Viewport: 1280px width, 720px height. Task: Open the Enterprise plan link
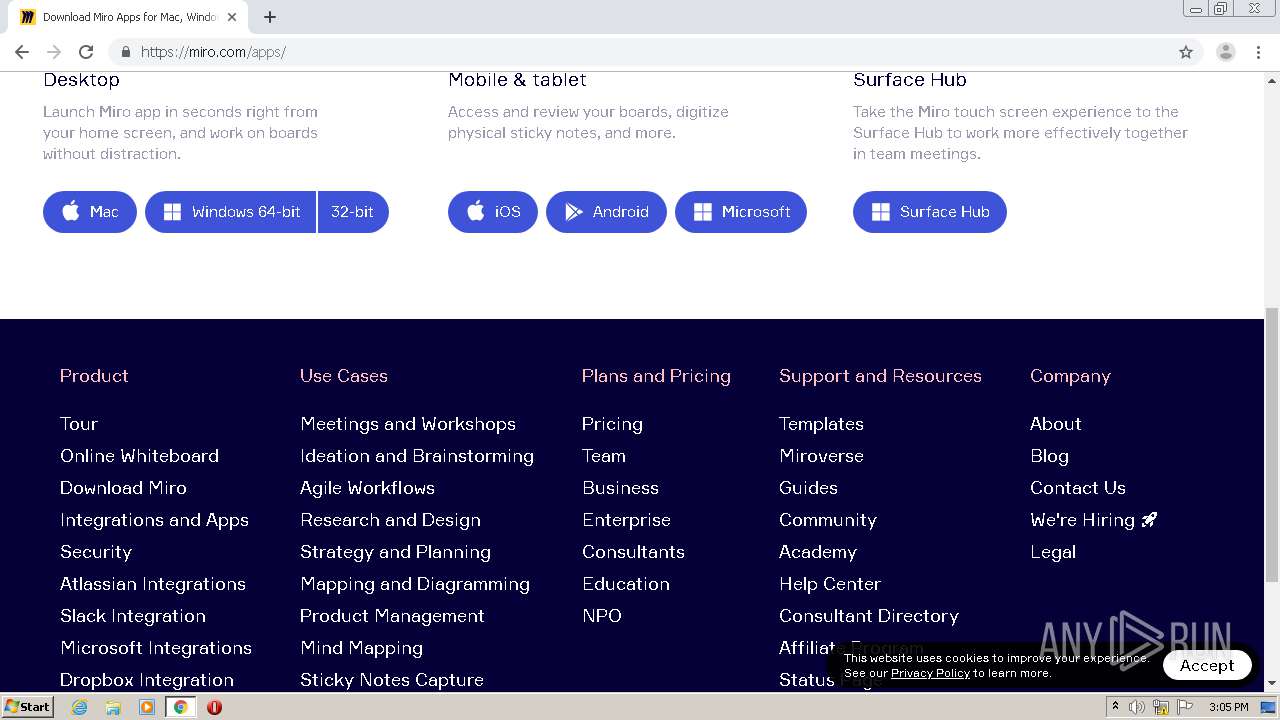(x=626, y=520)
